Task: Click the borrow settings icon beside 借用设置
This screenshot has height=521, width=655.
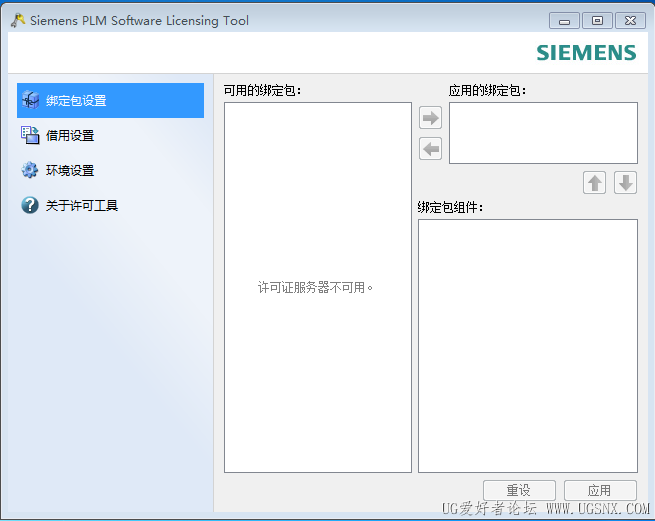Action: pos(30,135)
